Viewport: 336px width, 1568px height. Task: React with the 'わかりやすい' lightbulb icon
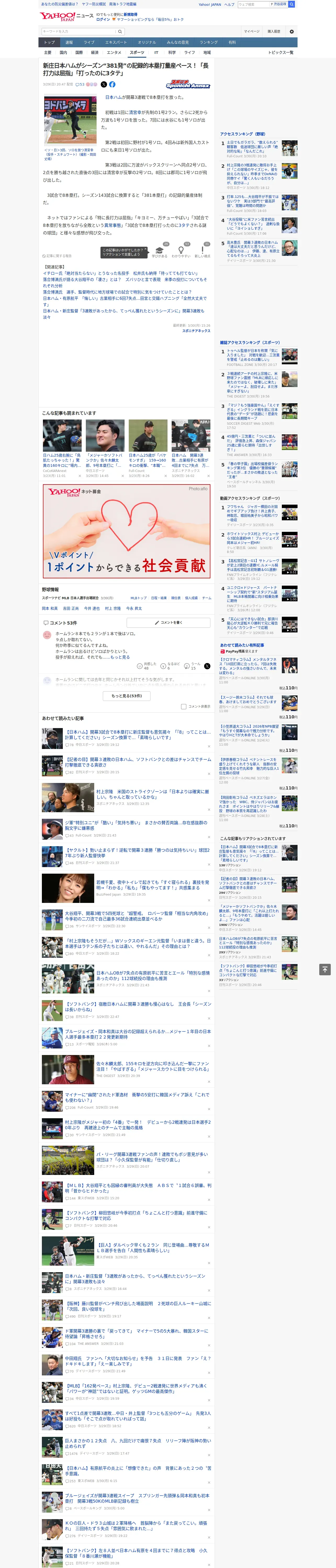pos(181,250)
